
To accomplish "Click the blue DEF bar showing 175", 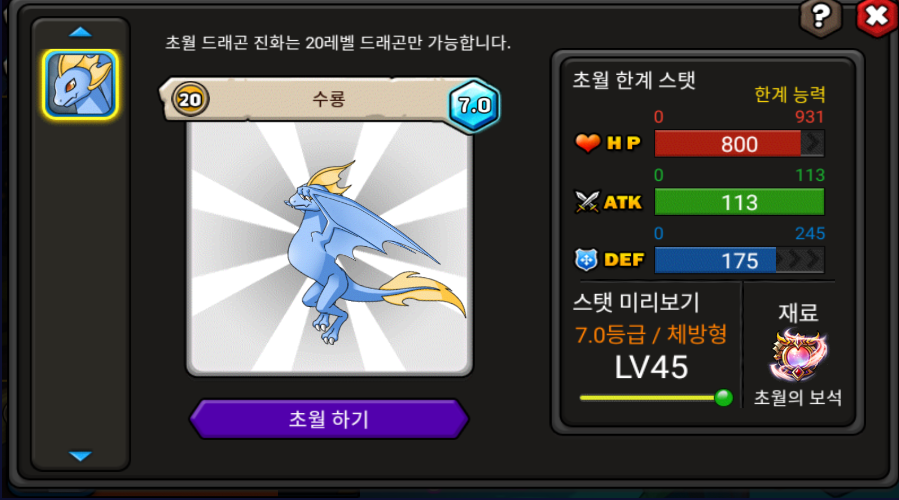I will [x=739, y=260].
